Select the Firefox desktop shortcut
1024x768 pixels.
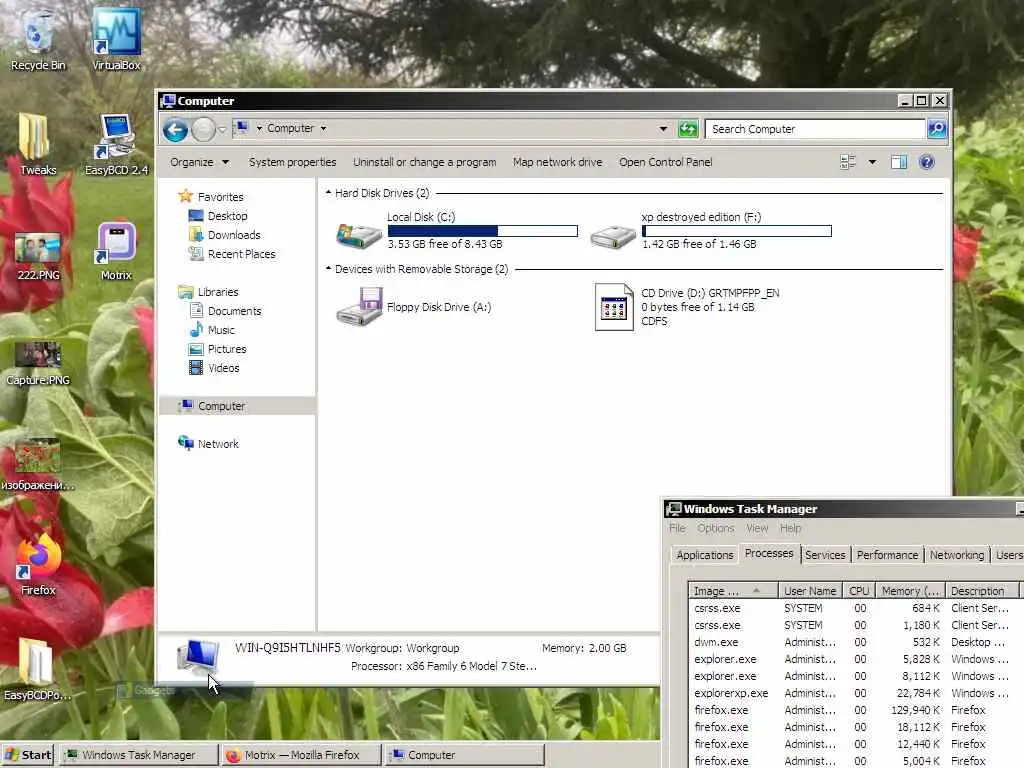[38, 565]
